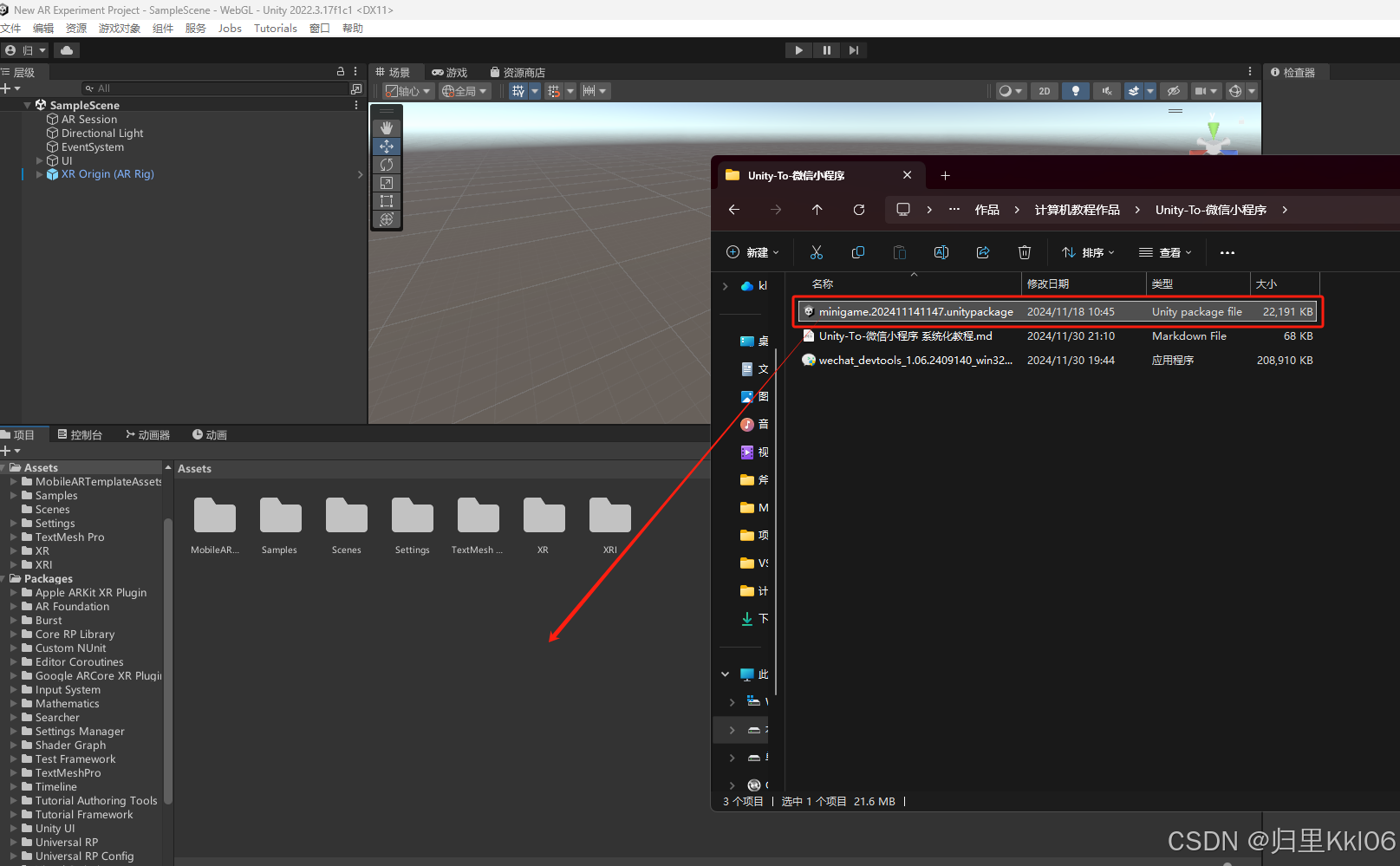Expand Universal RP package folder
The height and width of the screenshot is (866, 1400).
14,843
